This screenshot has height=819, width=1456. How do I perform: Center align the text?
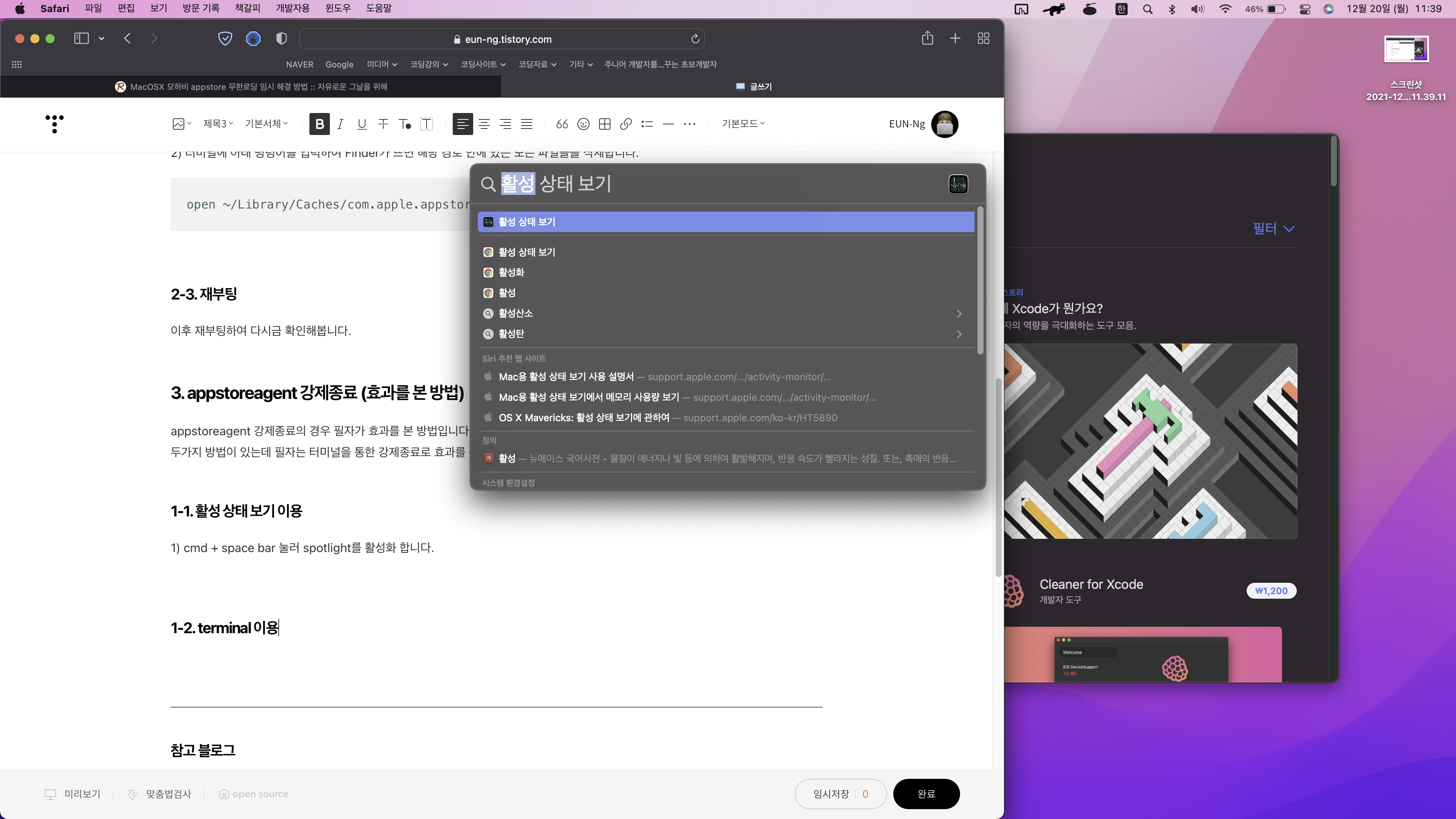coord(484,124)
